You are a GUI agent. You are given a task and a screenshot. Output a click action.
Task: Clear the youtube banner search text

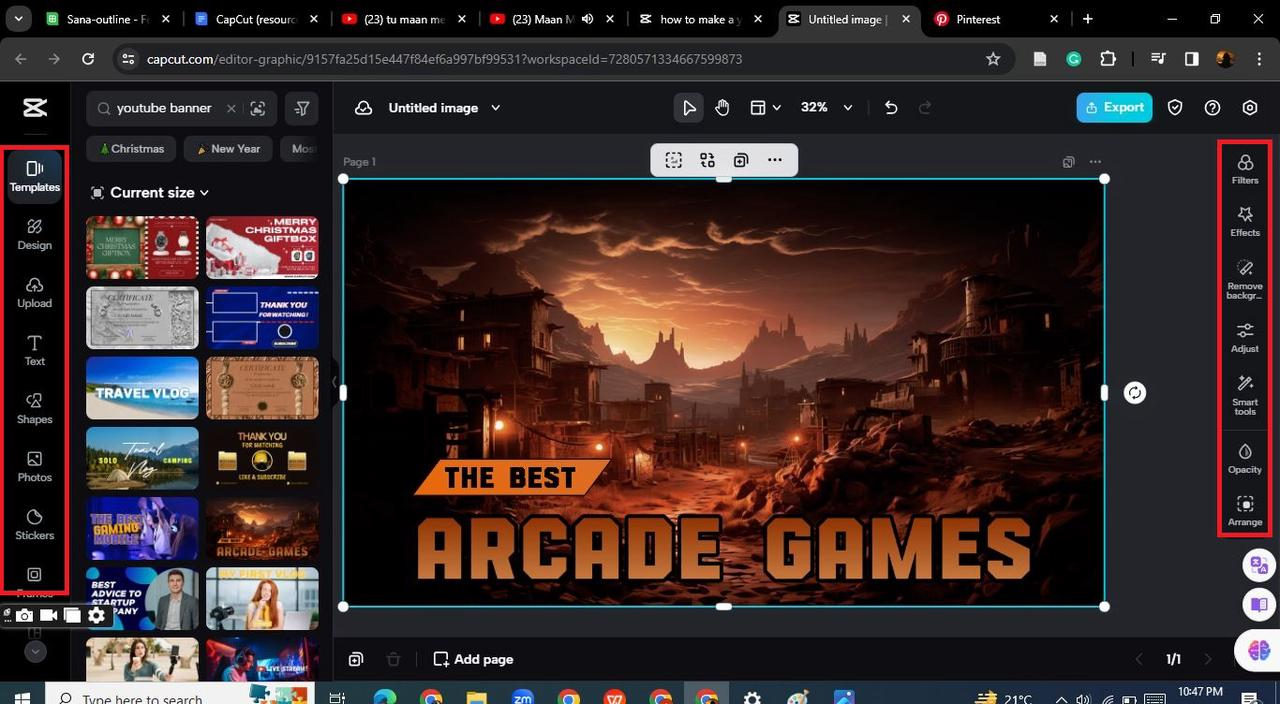pos(231,108)
